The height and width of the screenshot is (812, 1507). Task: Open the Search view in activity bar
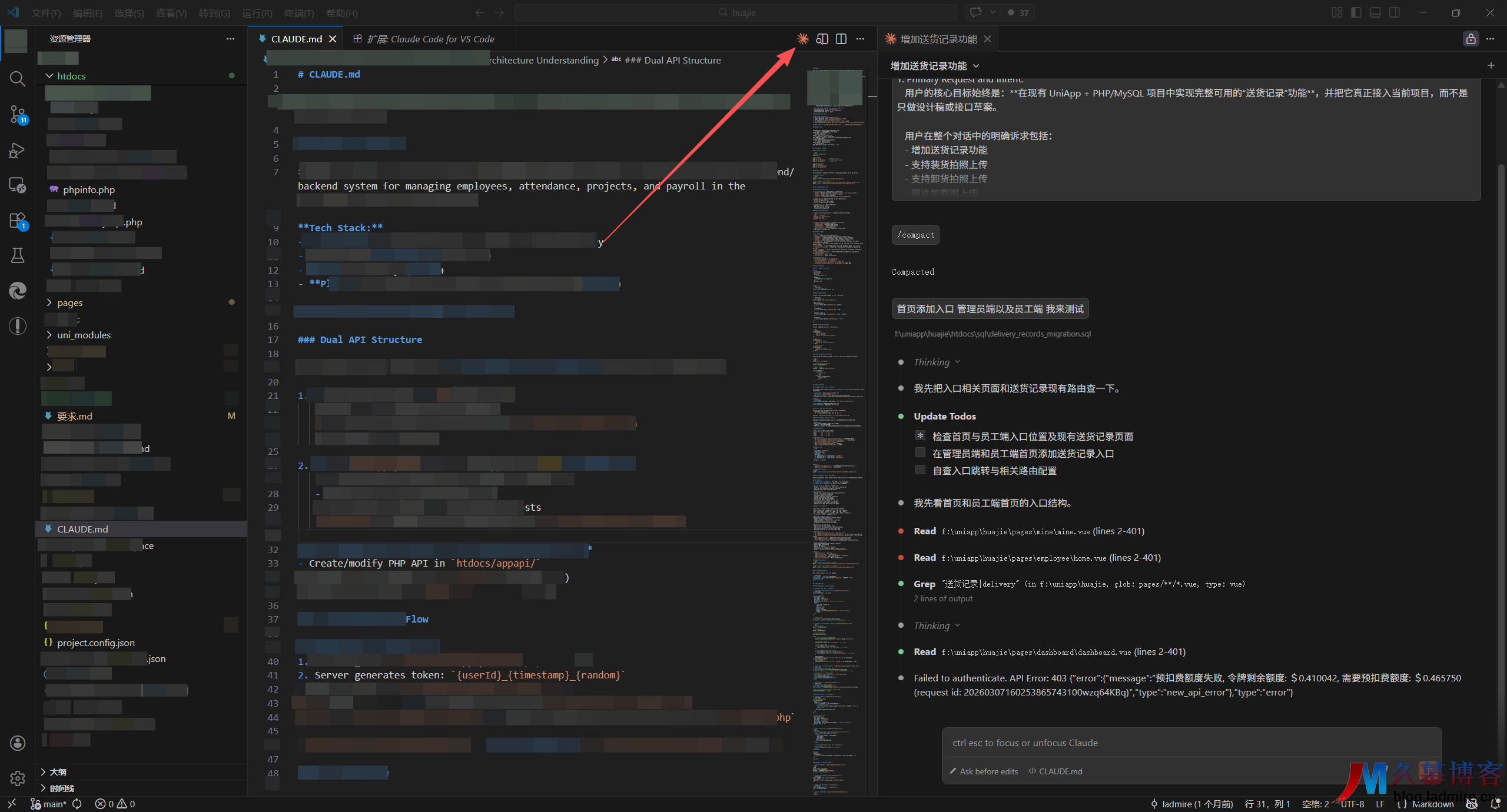pos(17,79)
